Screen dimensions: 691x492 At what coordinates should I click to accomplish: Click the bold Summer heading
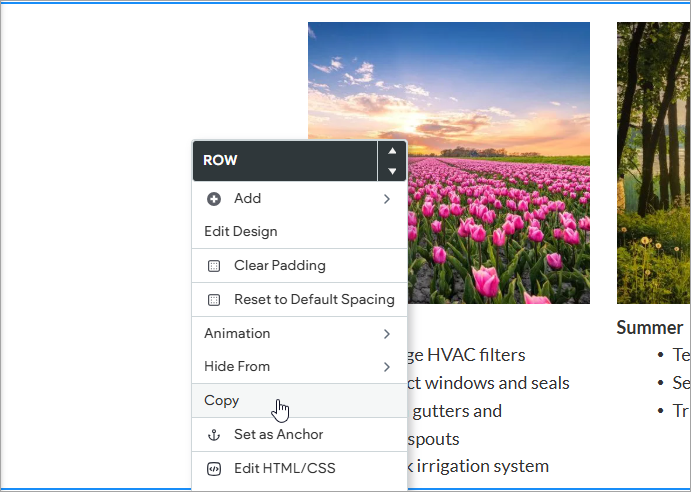click(649, 328)
